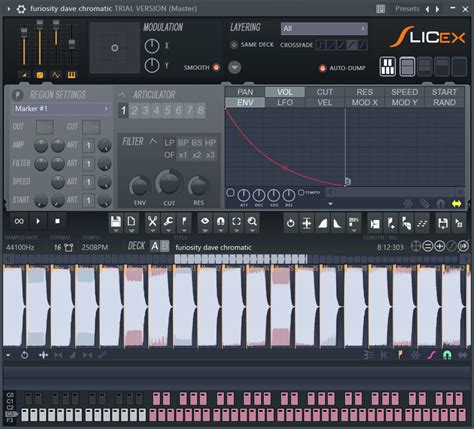This screenshot has width=474, height=429.
Task: Select the x2 filter slope
Action: tap(197, 155)
